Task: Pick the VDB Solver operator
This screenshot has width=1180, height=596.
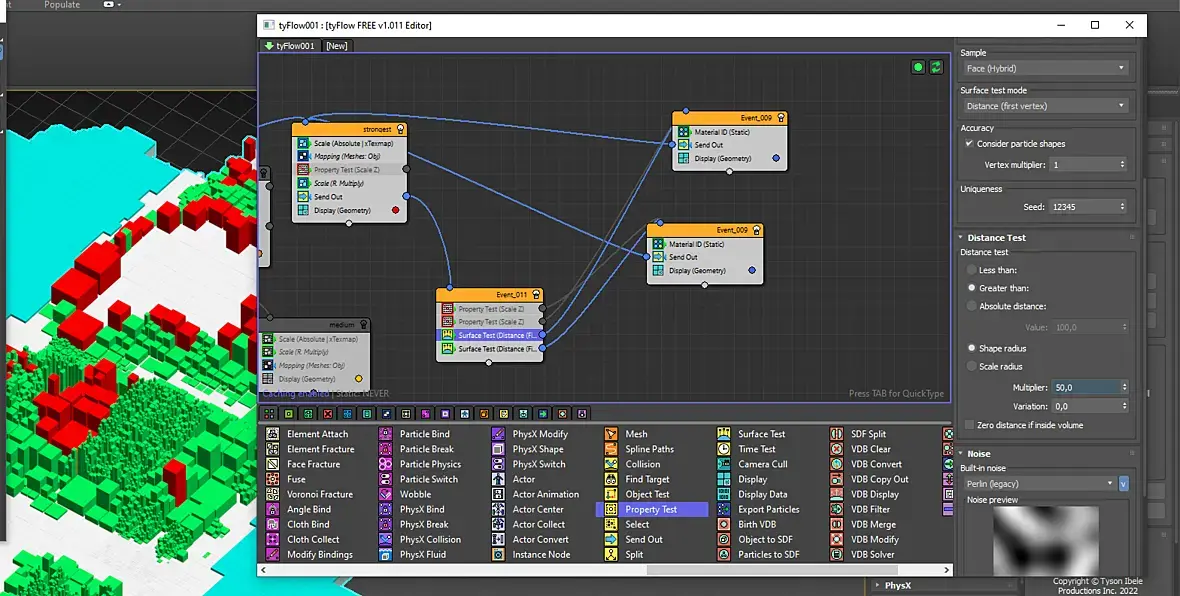Action: tap(864, 555)
